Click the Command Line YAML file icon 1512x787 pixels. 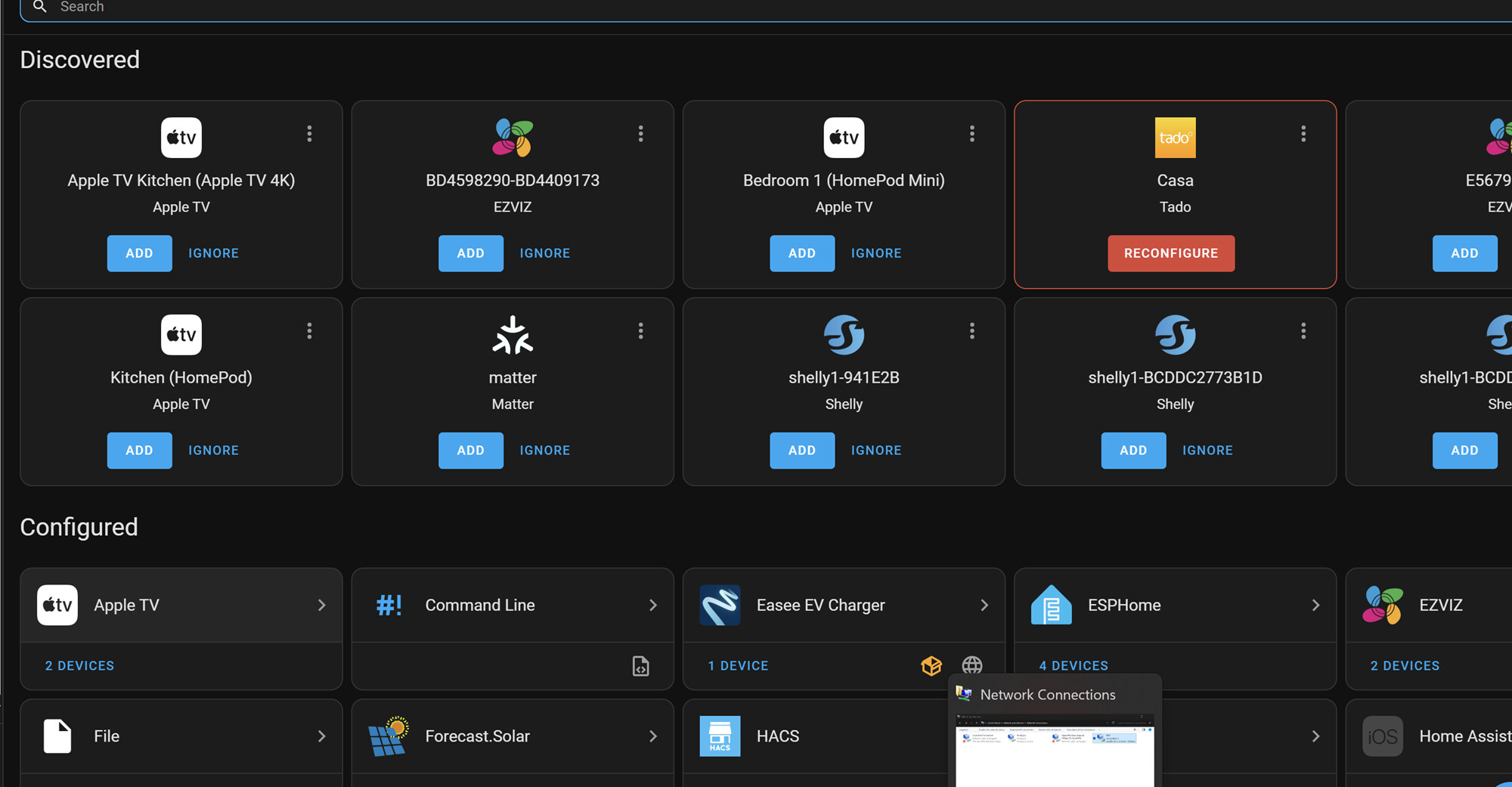click(640, 666)
